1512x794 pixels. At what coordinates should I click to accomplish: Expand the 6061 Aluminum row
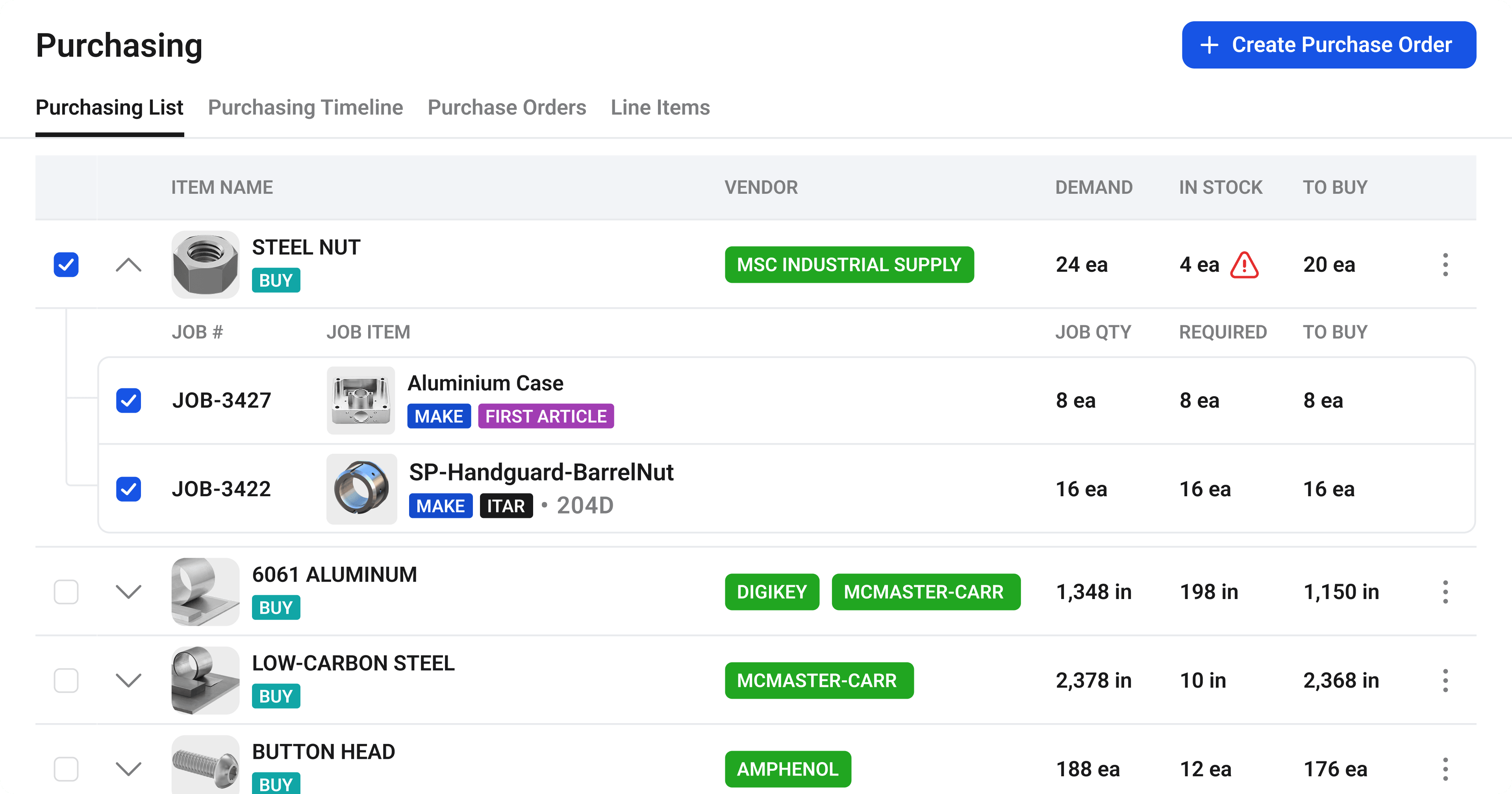128,592
